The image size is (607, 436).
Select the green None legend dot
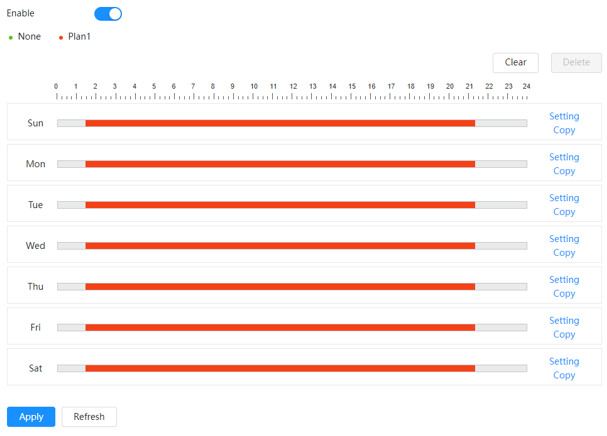11,38
